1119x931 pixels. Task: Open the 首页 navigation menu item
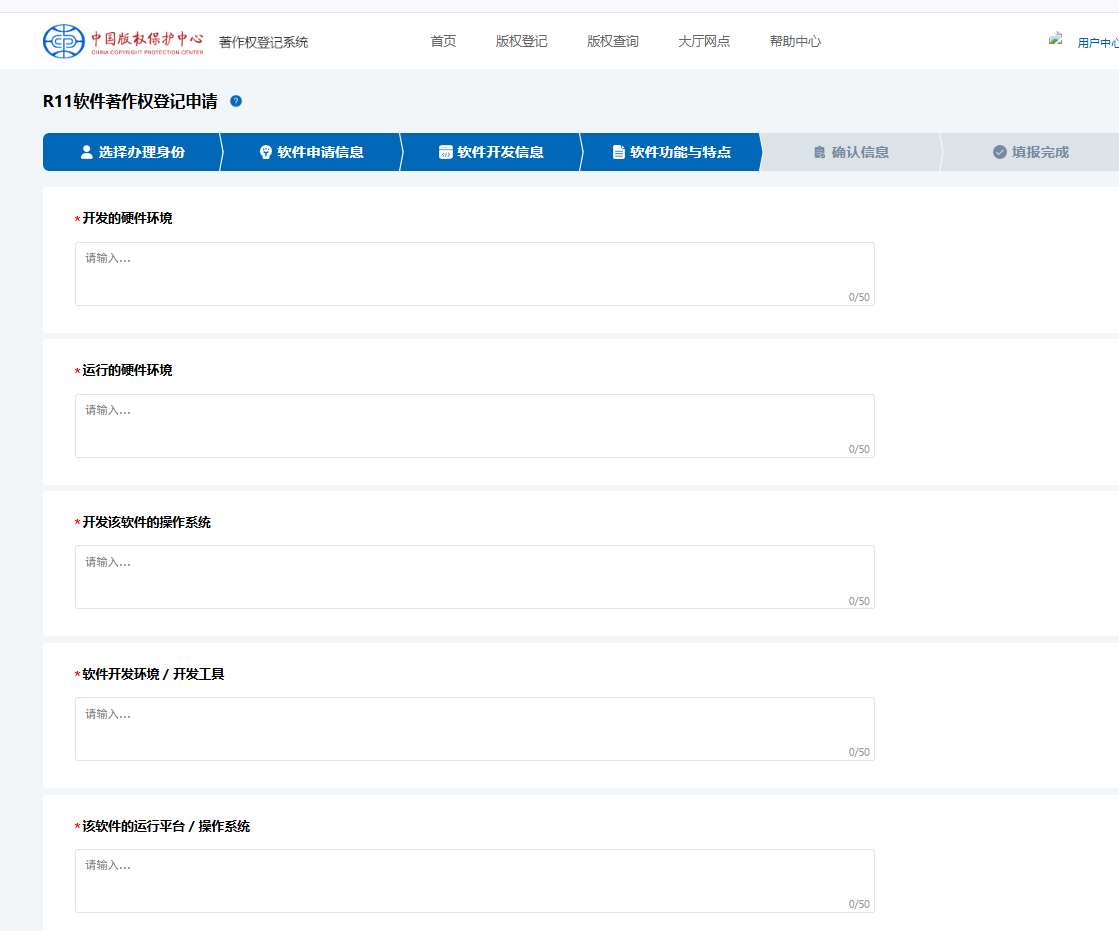443,41
